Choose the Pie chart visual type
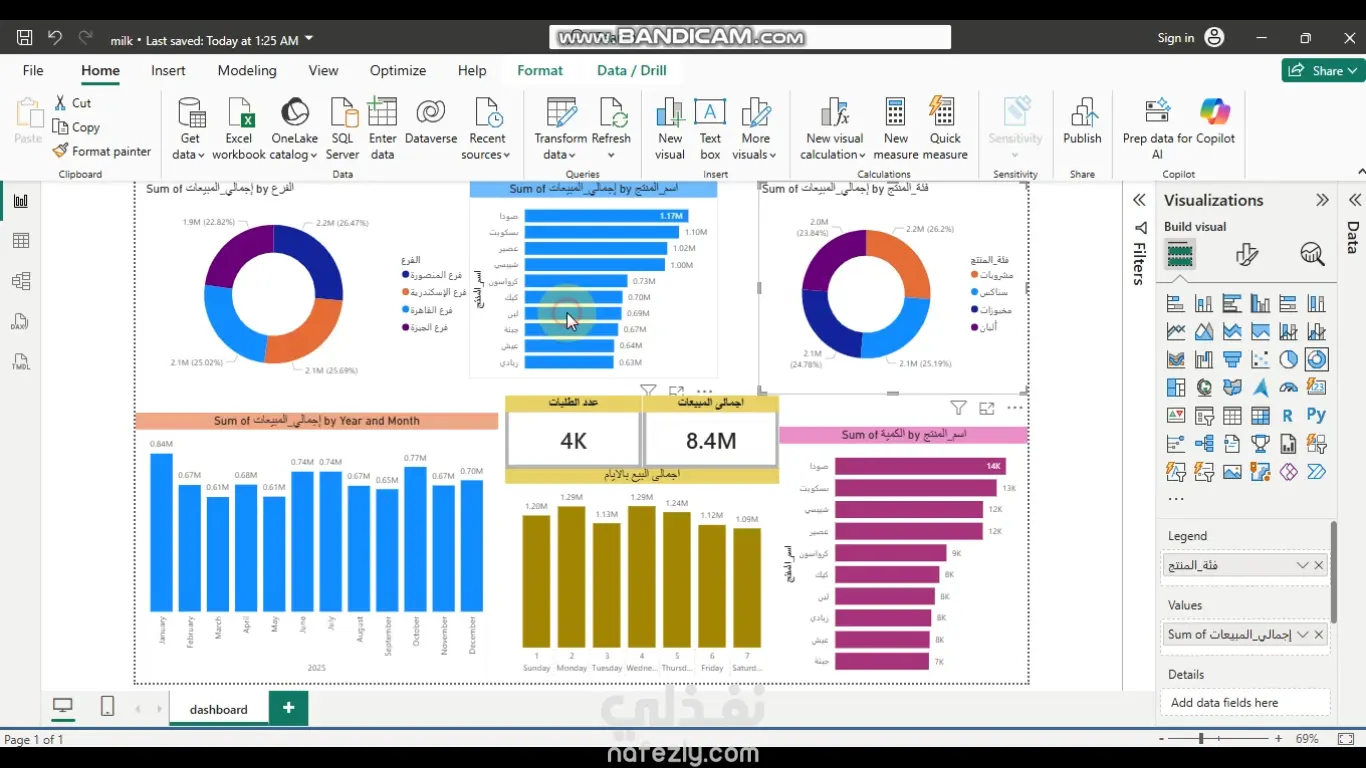This screenshot has width=1366, height=768. click(x=1288, y=360)
